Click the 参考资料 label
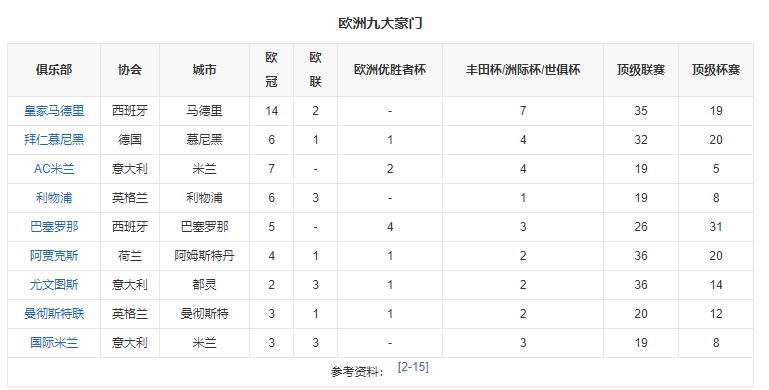769x390 pixels. point(357,372)
